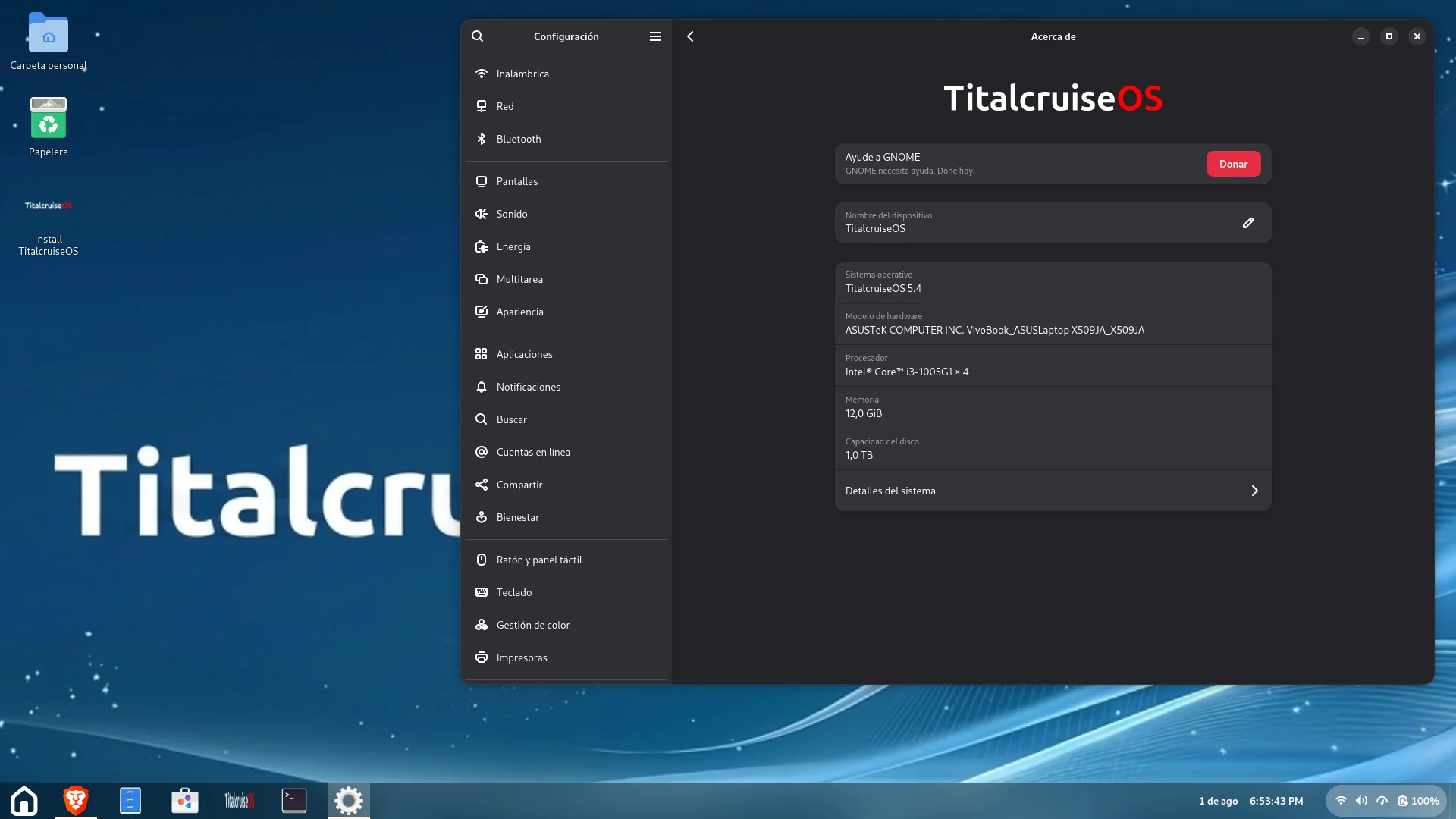
Task: Open the calendar via 1 de ago date
Action: [x=1218, y=801]
